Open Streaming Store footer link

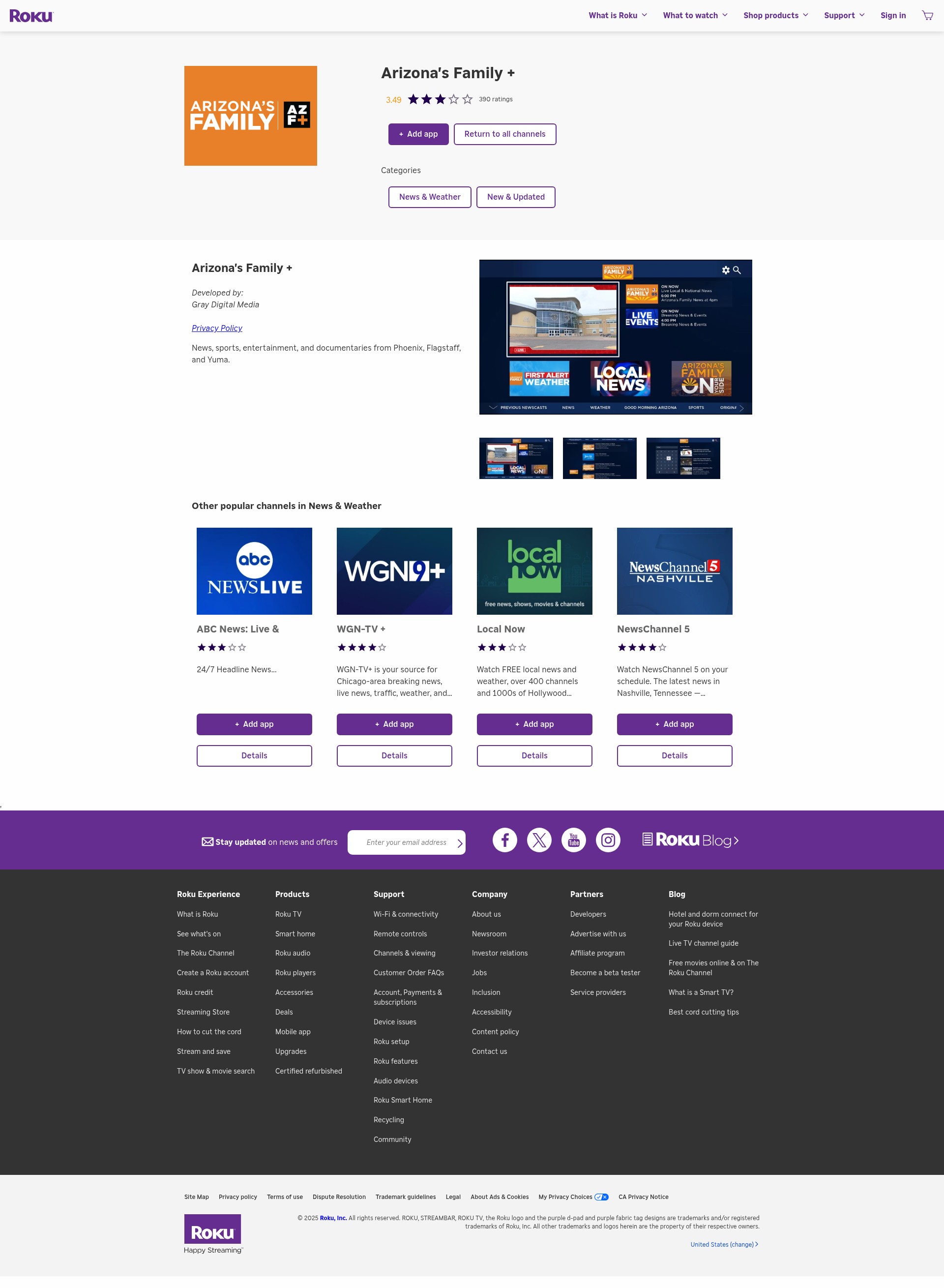pos(203,1012)
